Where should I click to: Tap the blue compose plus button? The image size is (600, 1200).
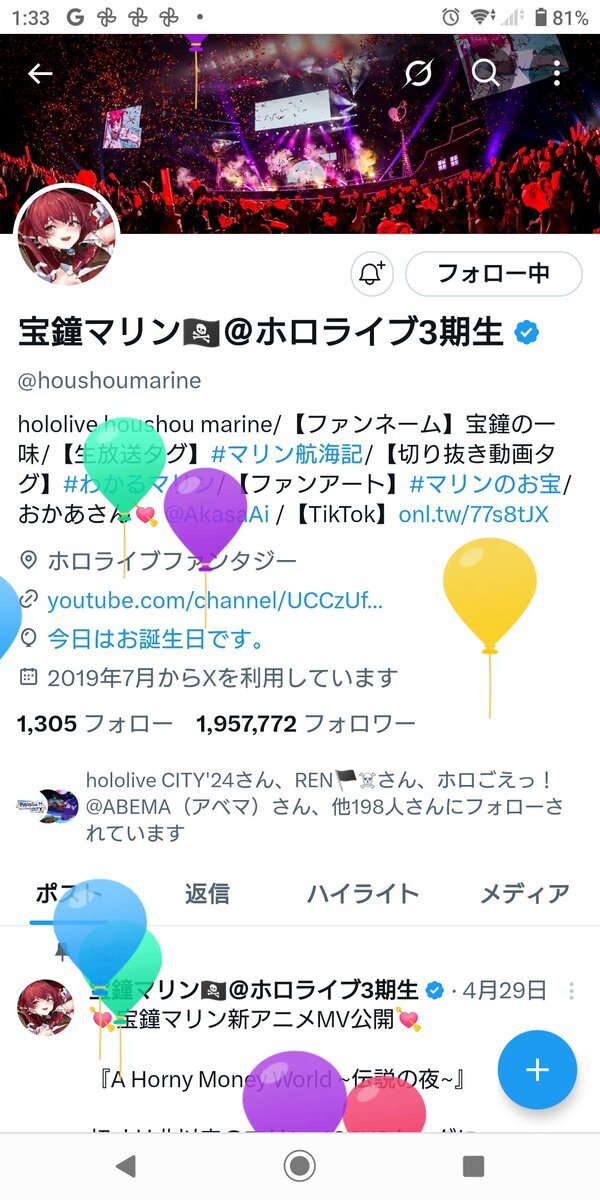(537, 1070)
